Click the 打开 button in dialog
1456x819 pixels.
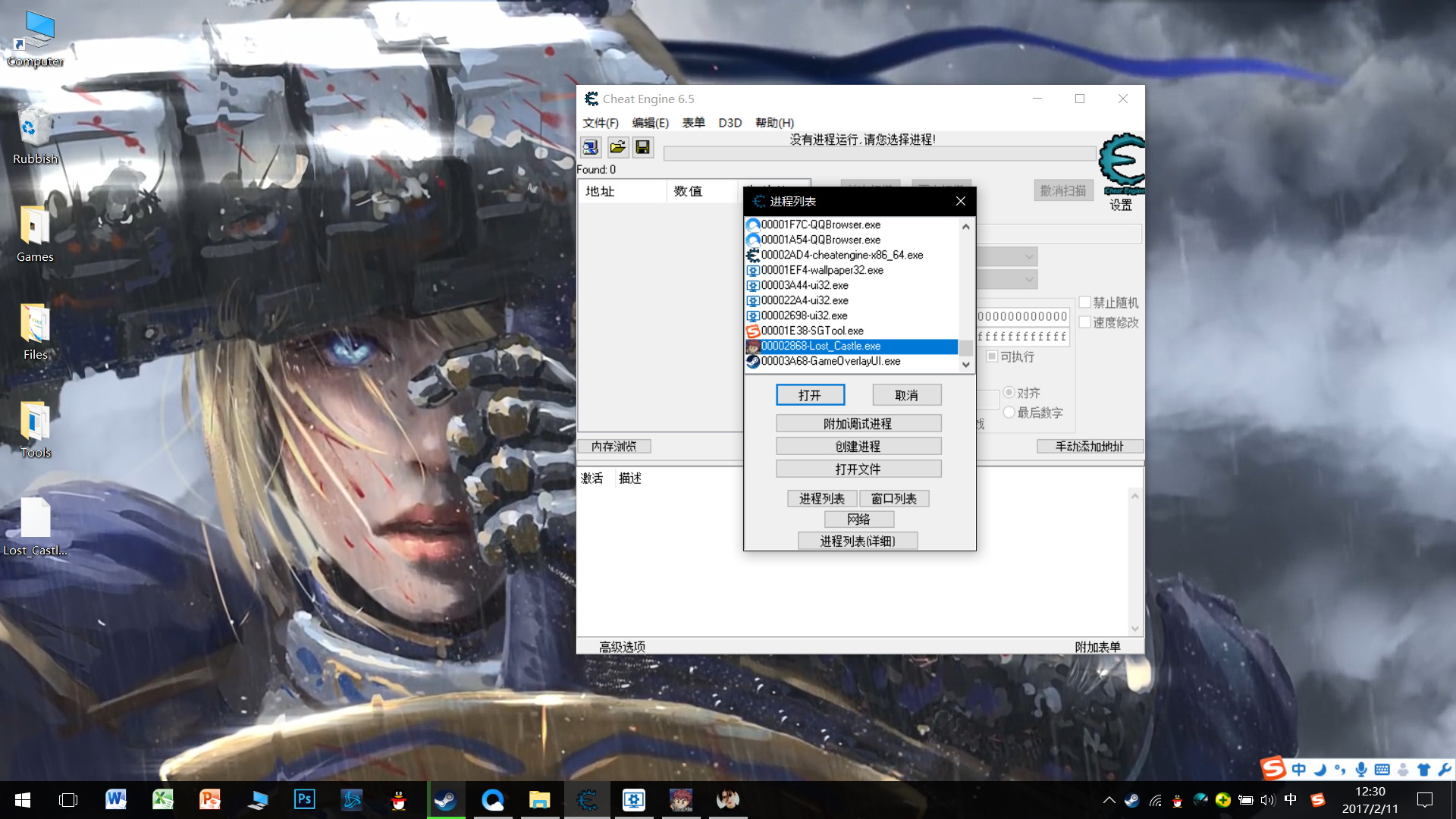810,395
